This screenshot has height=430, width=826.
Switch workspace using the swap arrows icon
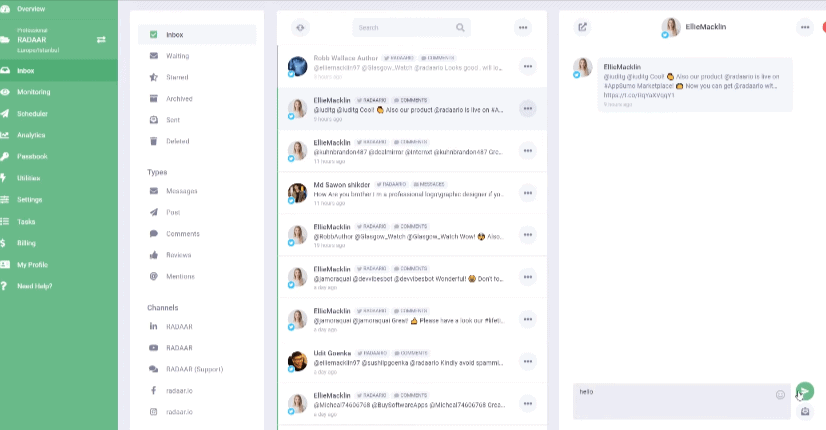(100, 39)
